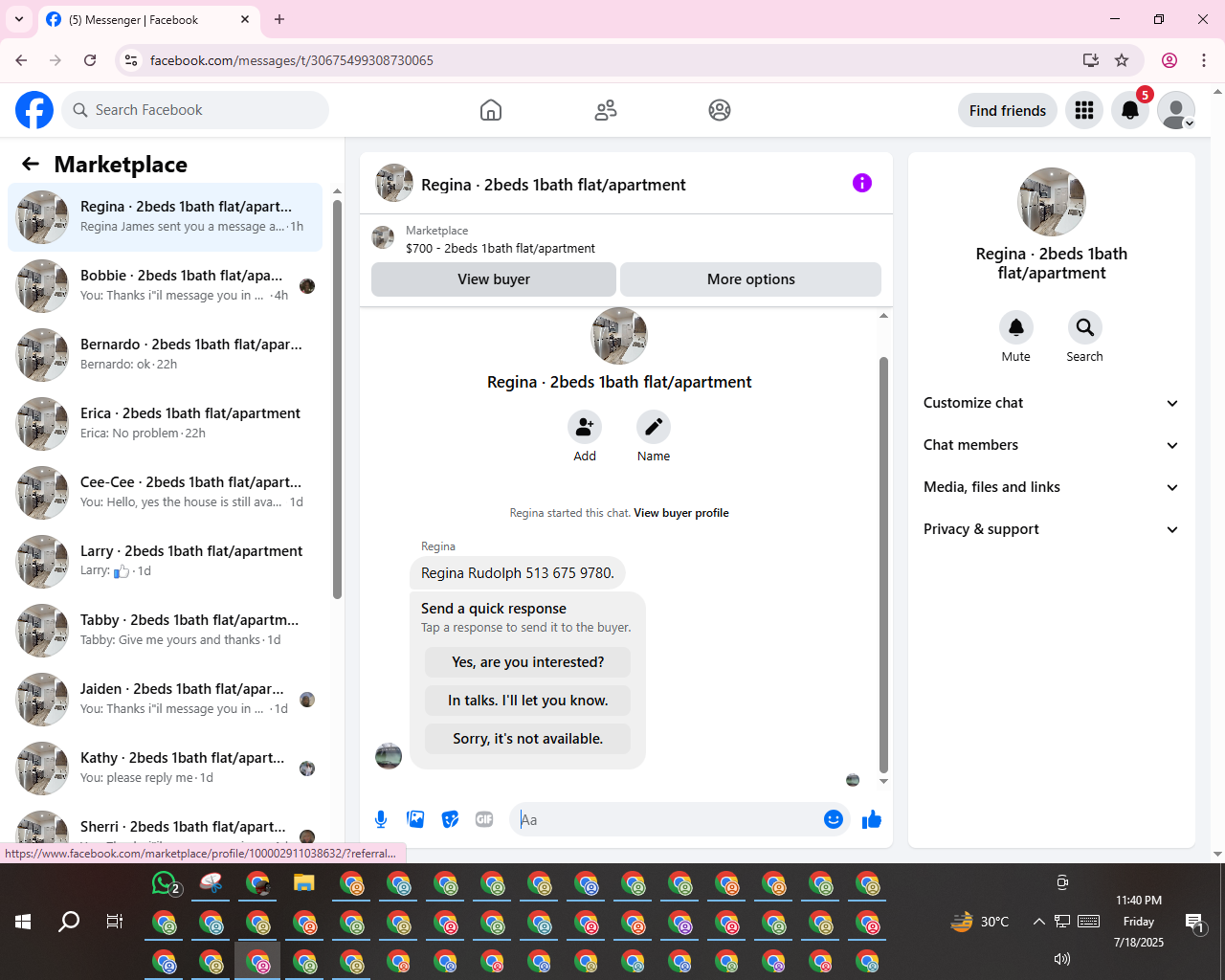The image size is (1225, 980).
Task: Expand Media, files and links section
Action: coord(1051,487)
